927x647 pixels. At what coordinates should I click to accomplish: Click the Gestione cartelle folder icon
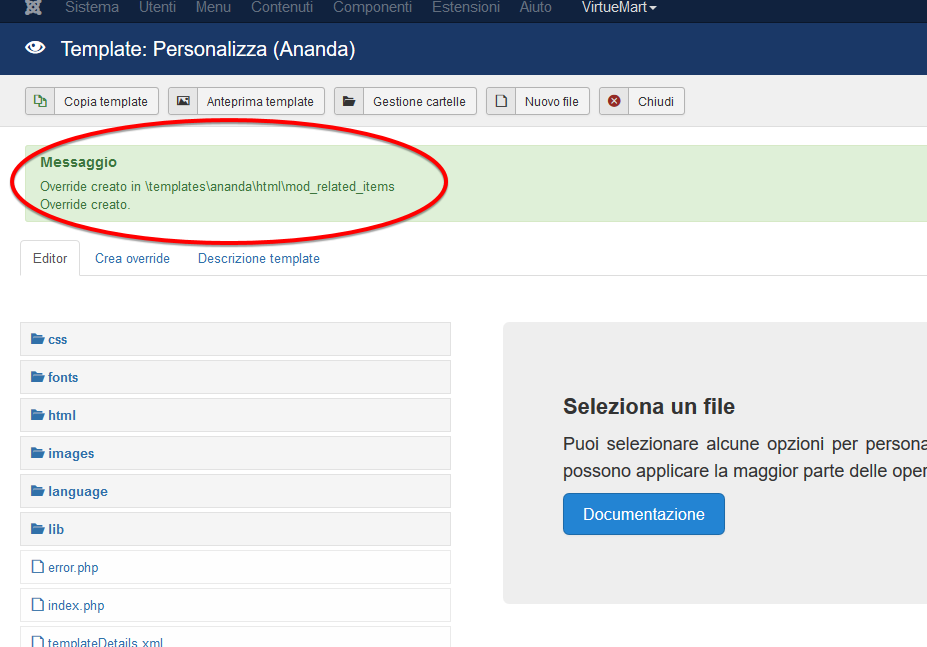[349, 101]
